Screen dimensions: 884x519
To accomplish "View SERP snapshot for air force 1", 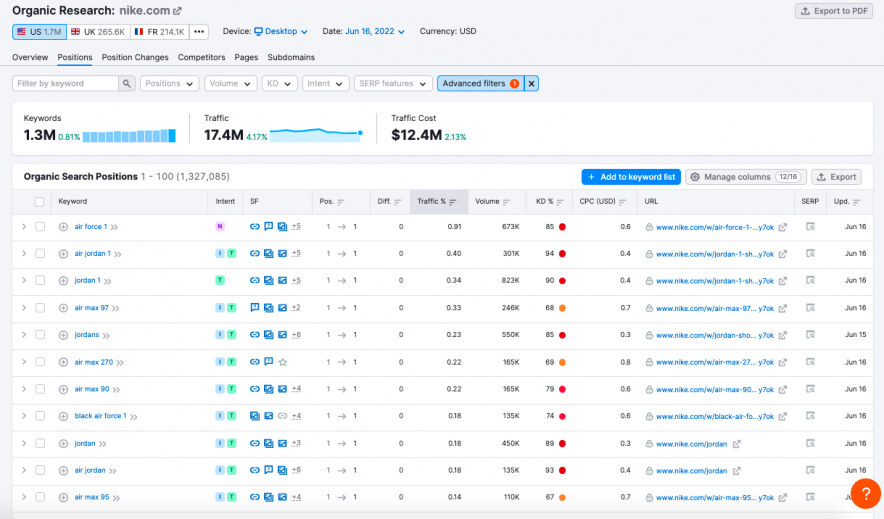I will [810, 227].
